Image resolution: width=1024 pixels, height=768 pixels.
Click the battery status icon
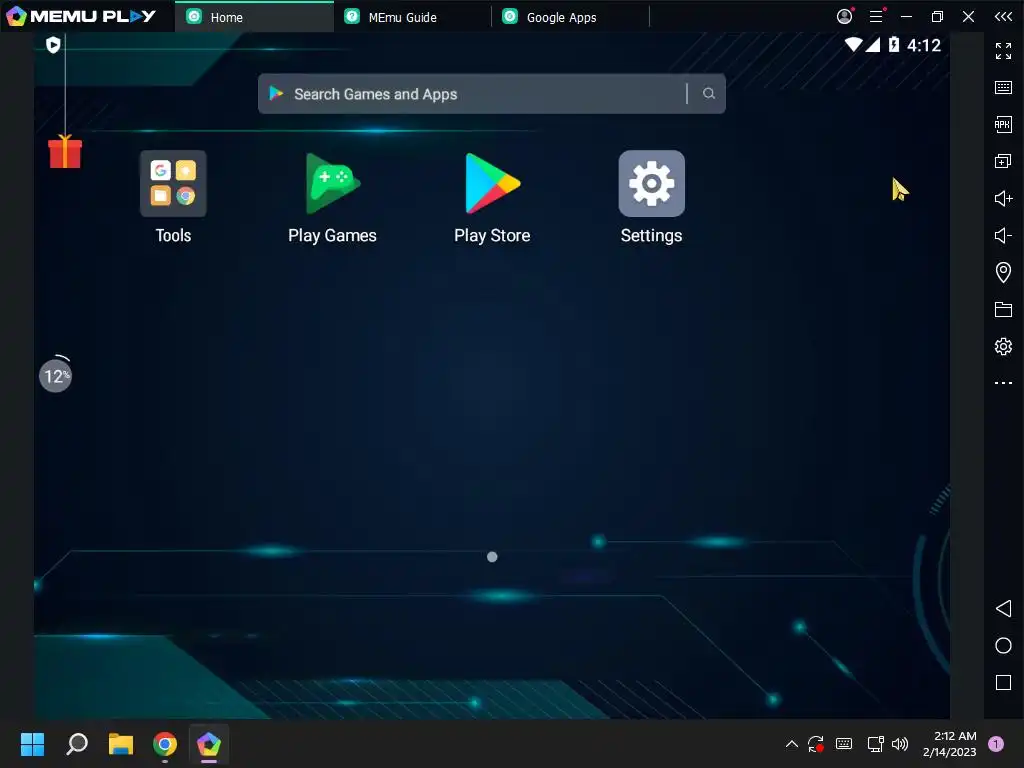pyautogui.click(x=894, y=44)
